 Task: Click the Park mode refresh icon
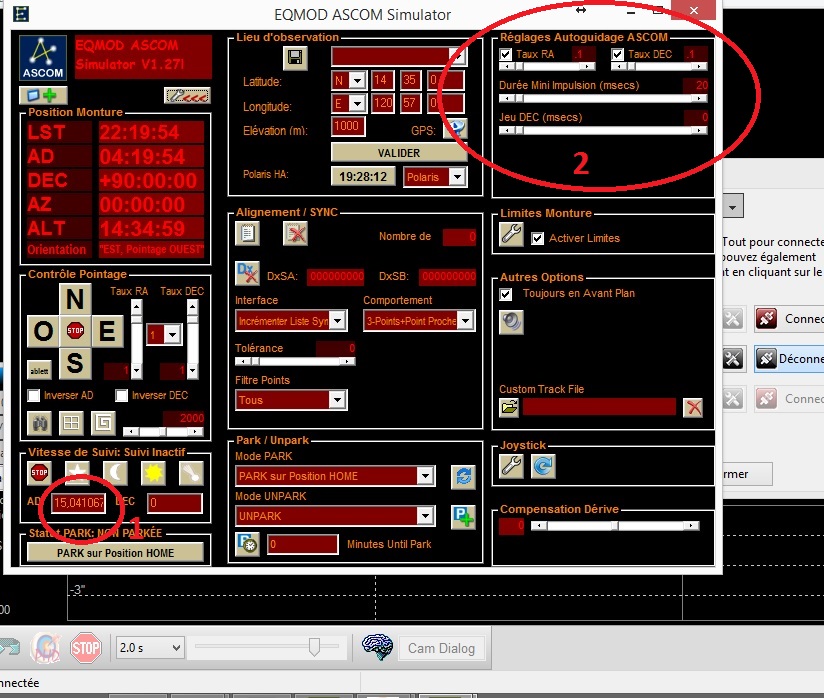464,476
